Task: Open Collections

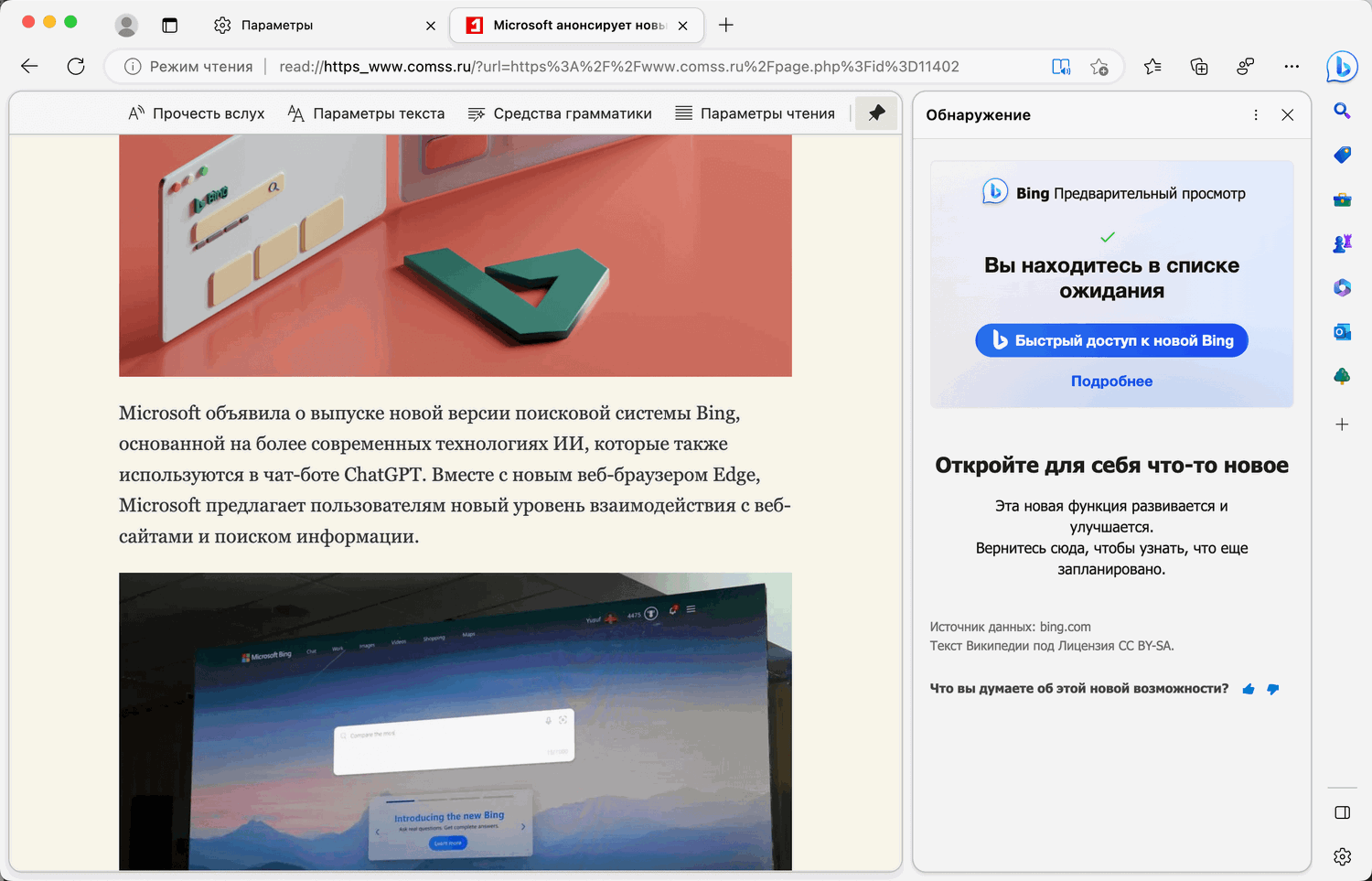Action: click(1199, 66)
